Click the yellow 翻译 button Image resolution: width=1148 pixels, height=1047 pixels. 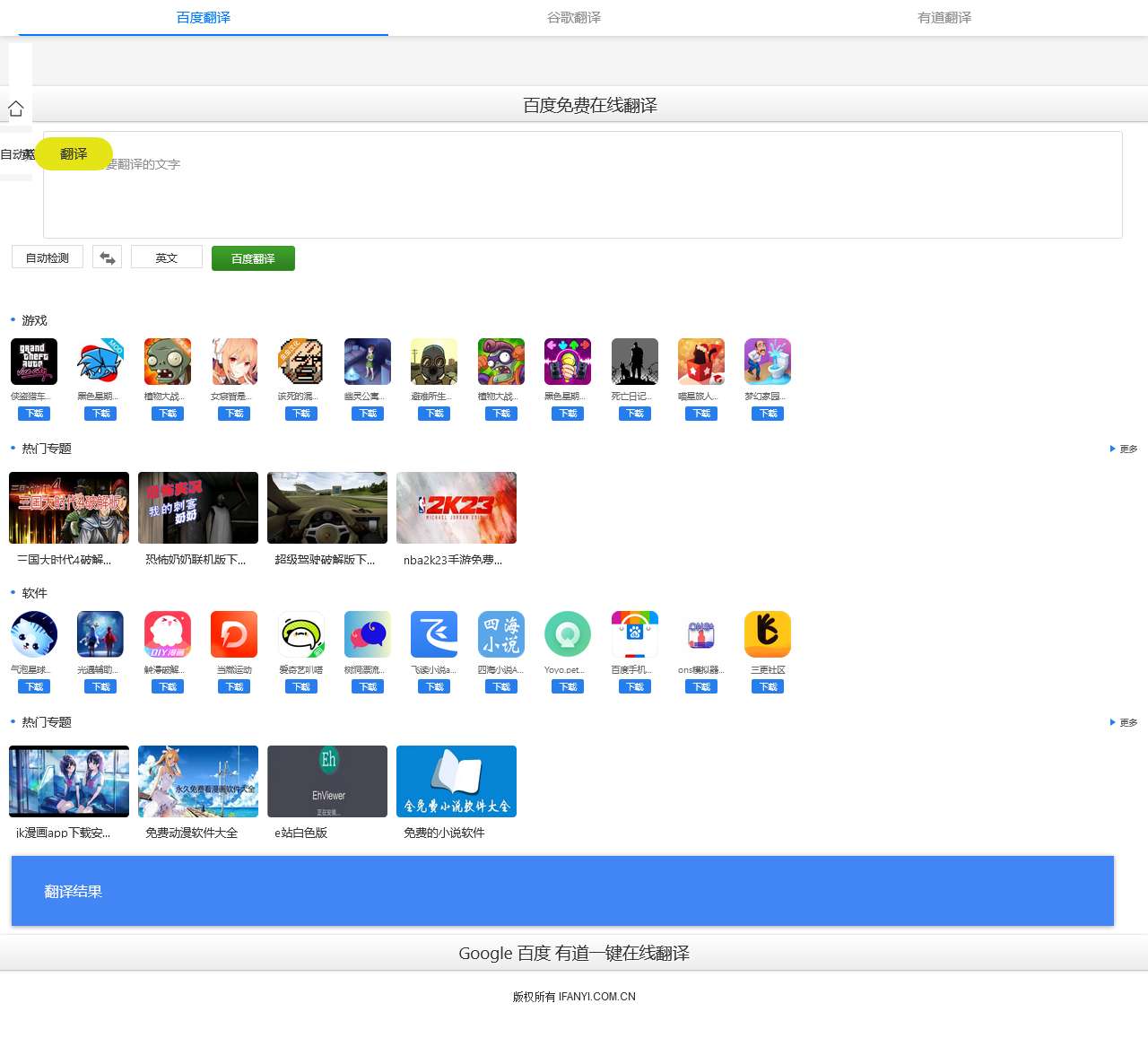[x=74, y=154]
